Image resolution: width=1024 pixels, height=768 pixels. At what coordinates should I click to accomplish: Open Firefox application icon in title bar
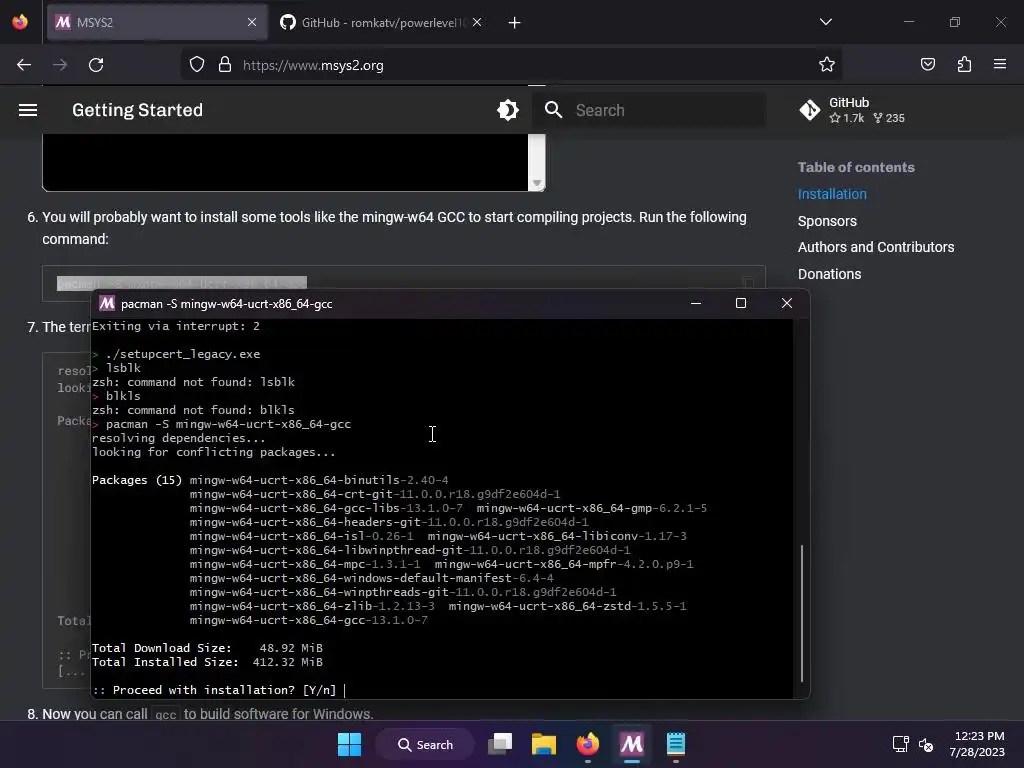click(20, 22)
